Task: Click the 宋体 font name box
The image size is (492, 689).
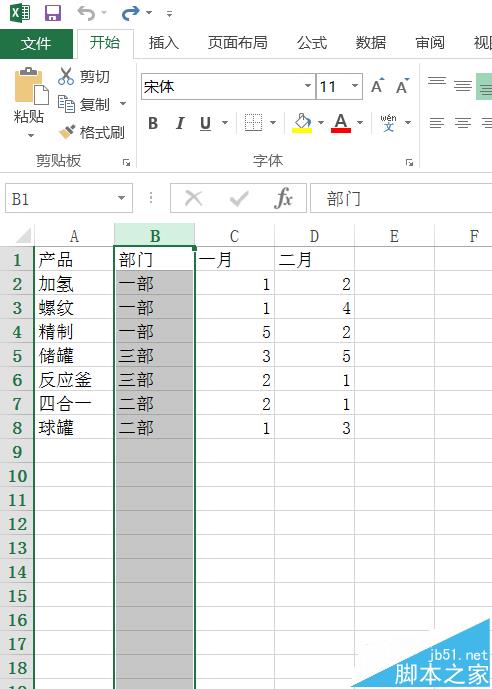Action: point(223,87)
